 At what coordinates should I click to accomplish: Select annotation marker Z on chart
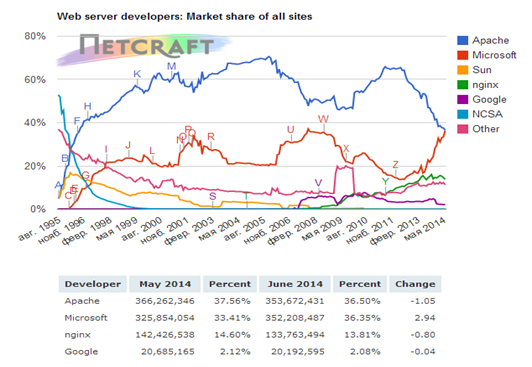[x=395, y=165]
